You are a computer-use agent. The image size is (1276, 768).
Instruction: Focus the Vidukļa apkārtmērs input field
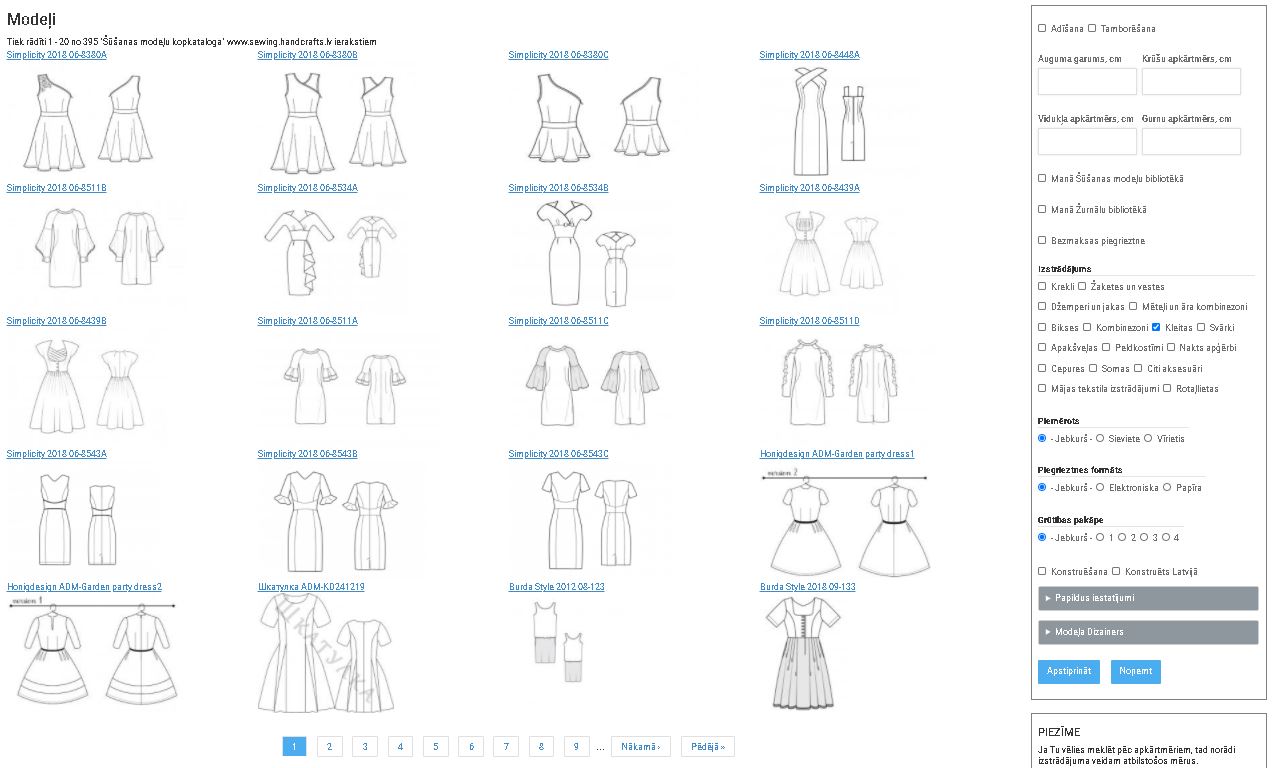point(1087,141)
